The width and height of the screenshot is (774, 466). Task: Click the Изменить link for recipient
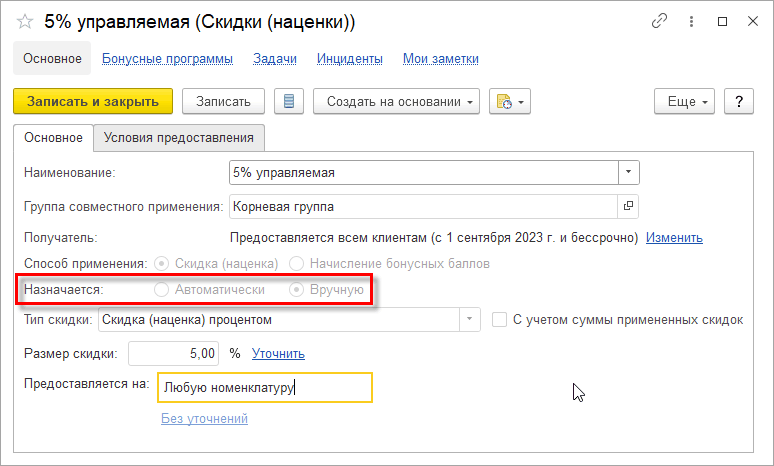coord(674,238)
